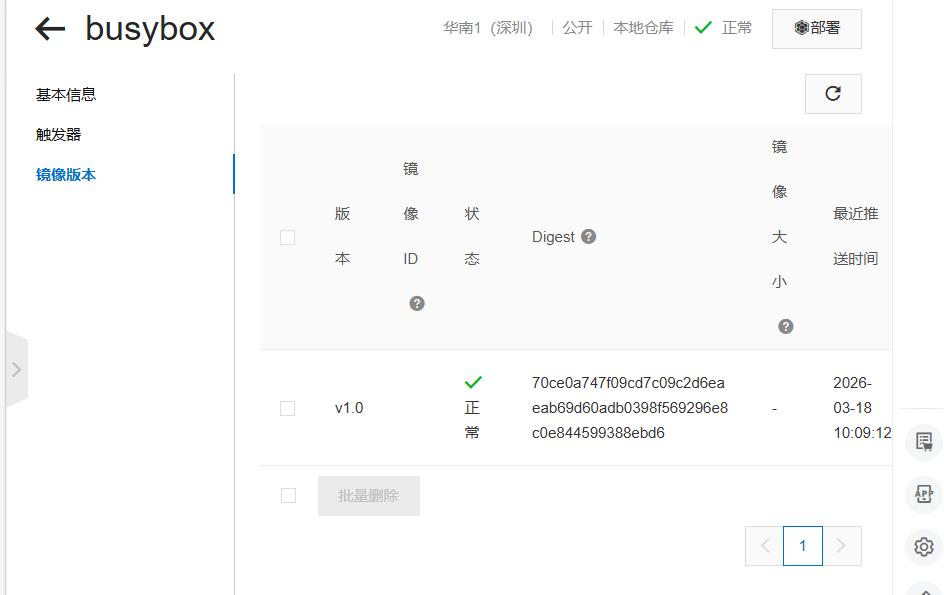944x595 pixels.
Task: Click the 华南1 (深圳) region label
Action: (x=488, y=28)
